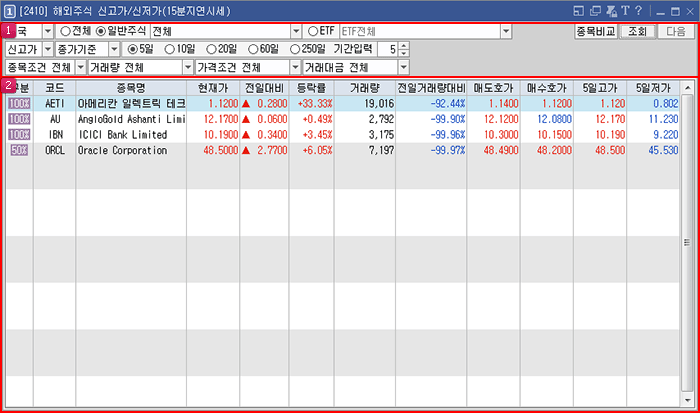
Task: Click the 50% badge in ORCL row
Action: [x=19, y=150]
